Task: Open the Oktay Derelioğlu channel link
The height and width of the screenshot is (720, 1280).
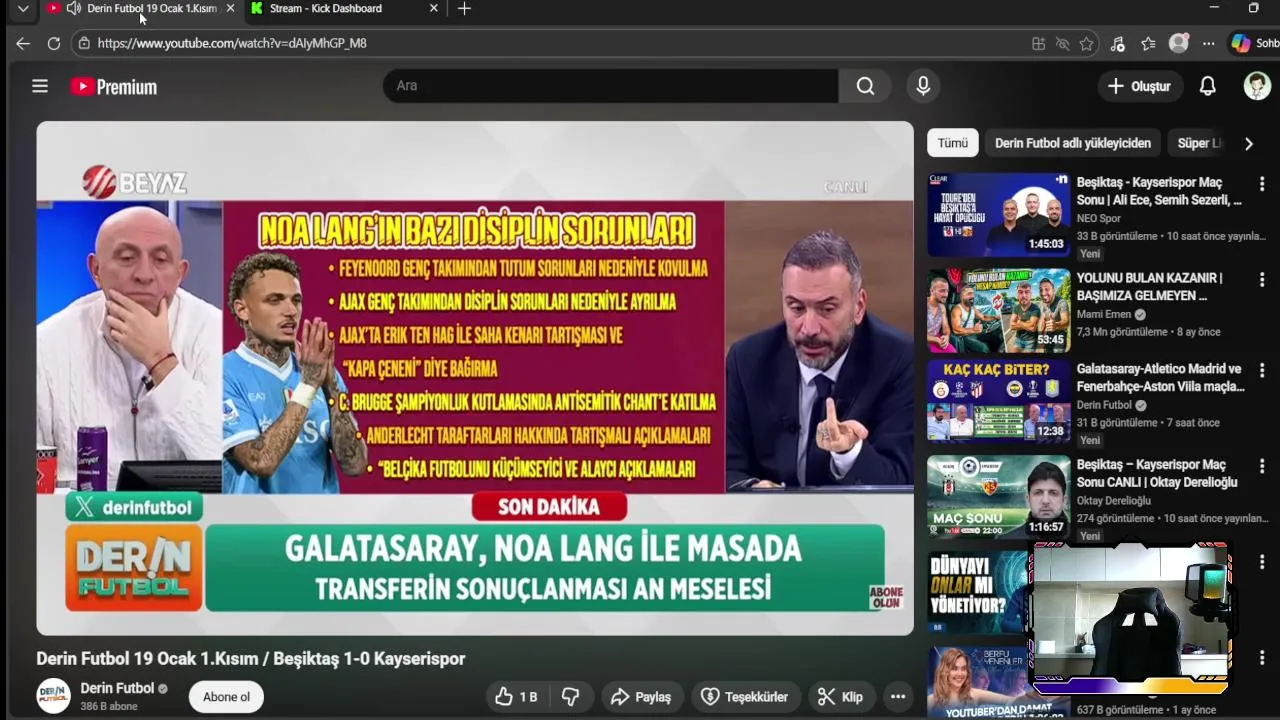Action: pos(1116,500)
